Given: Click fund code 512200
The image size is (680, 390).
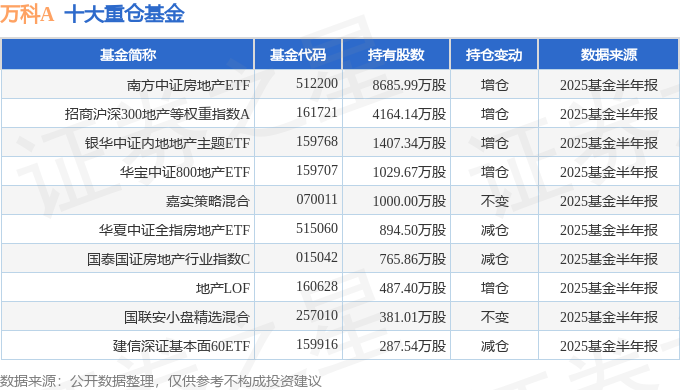Looking at the screenshot, I should coord(317,83).
